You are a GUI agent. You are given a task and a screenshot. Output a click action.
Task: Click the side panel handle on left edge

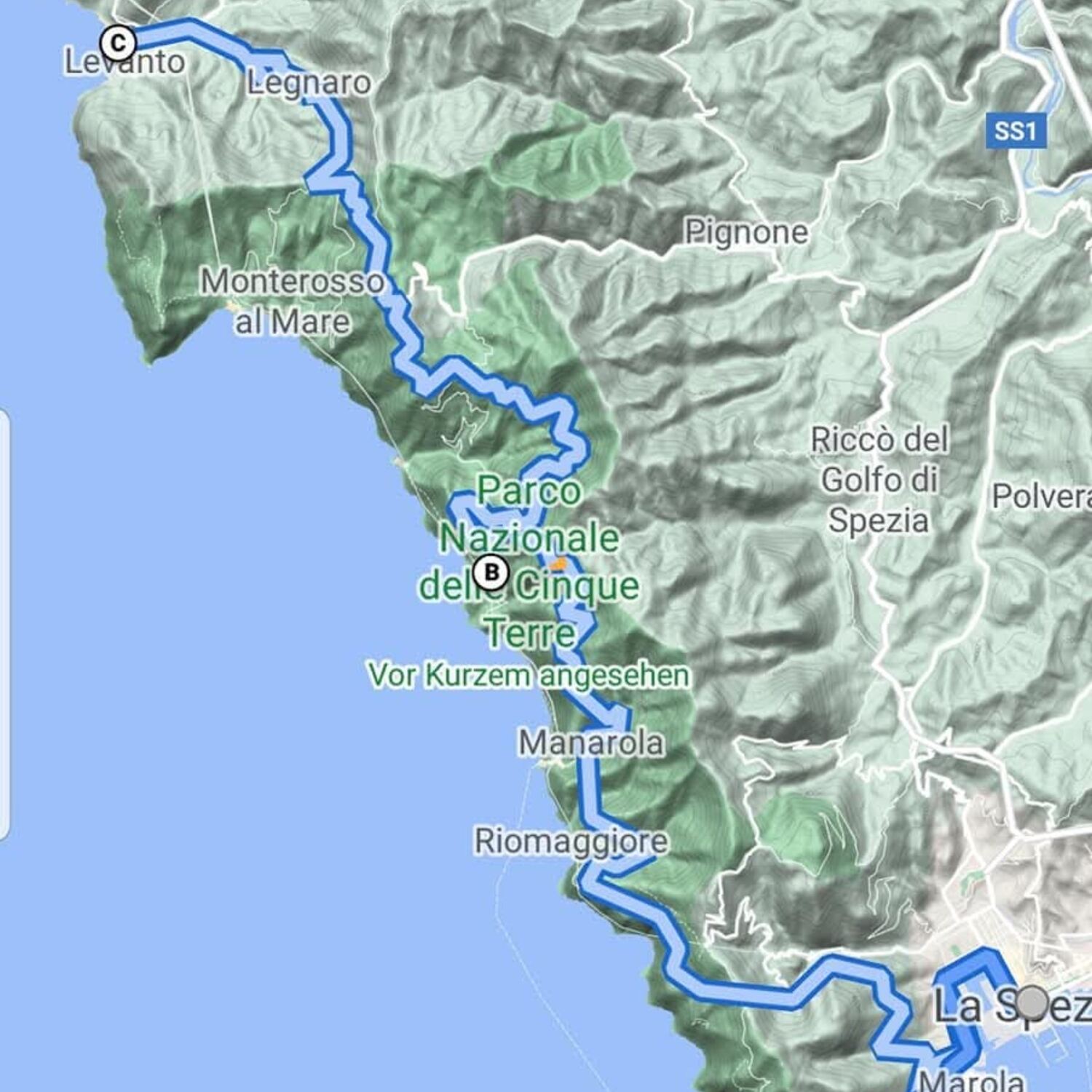(4, 625)
